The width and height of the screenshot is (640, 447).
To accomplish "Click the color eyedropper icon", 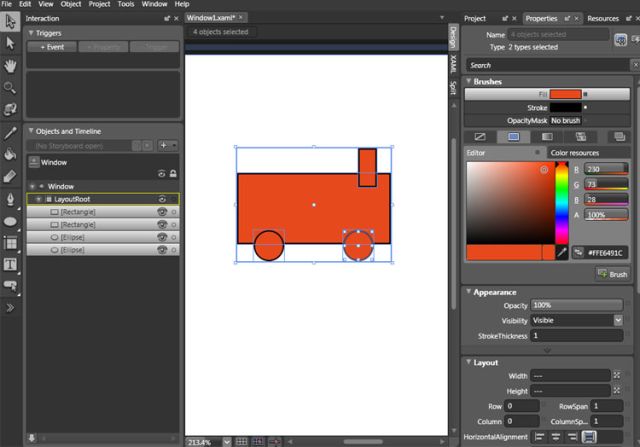I will [x=562, y=253].
